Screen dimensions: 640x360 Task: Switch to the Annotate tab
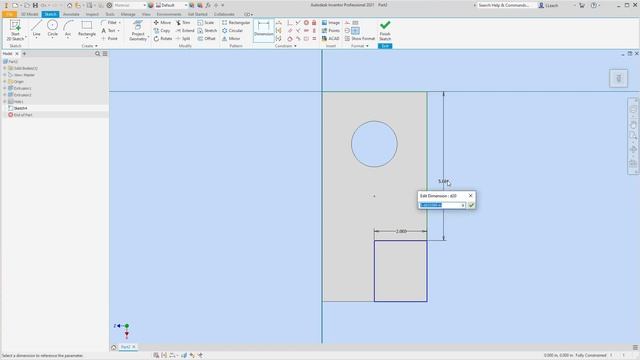click(x=71, y=14)
